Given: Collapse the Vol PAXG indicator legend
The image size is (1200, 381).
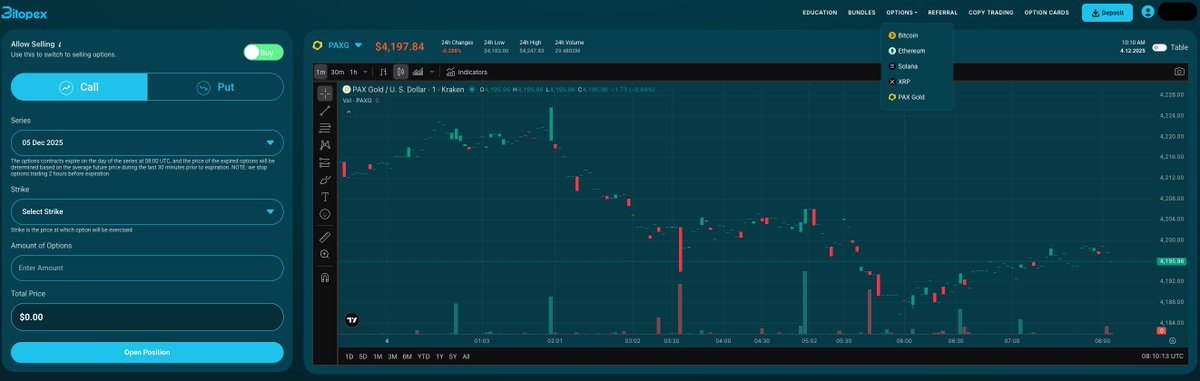Looking at the screenshot, I should pos(349,112).
